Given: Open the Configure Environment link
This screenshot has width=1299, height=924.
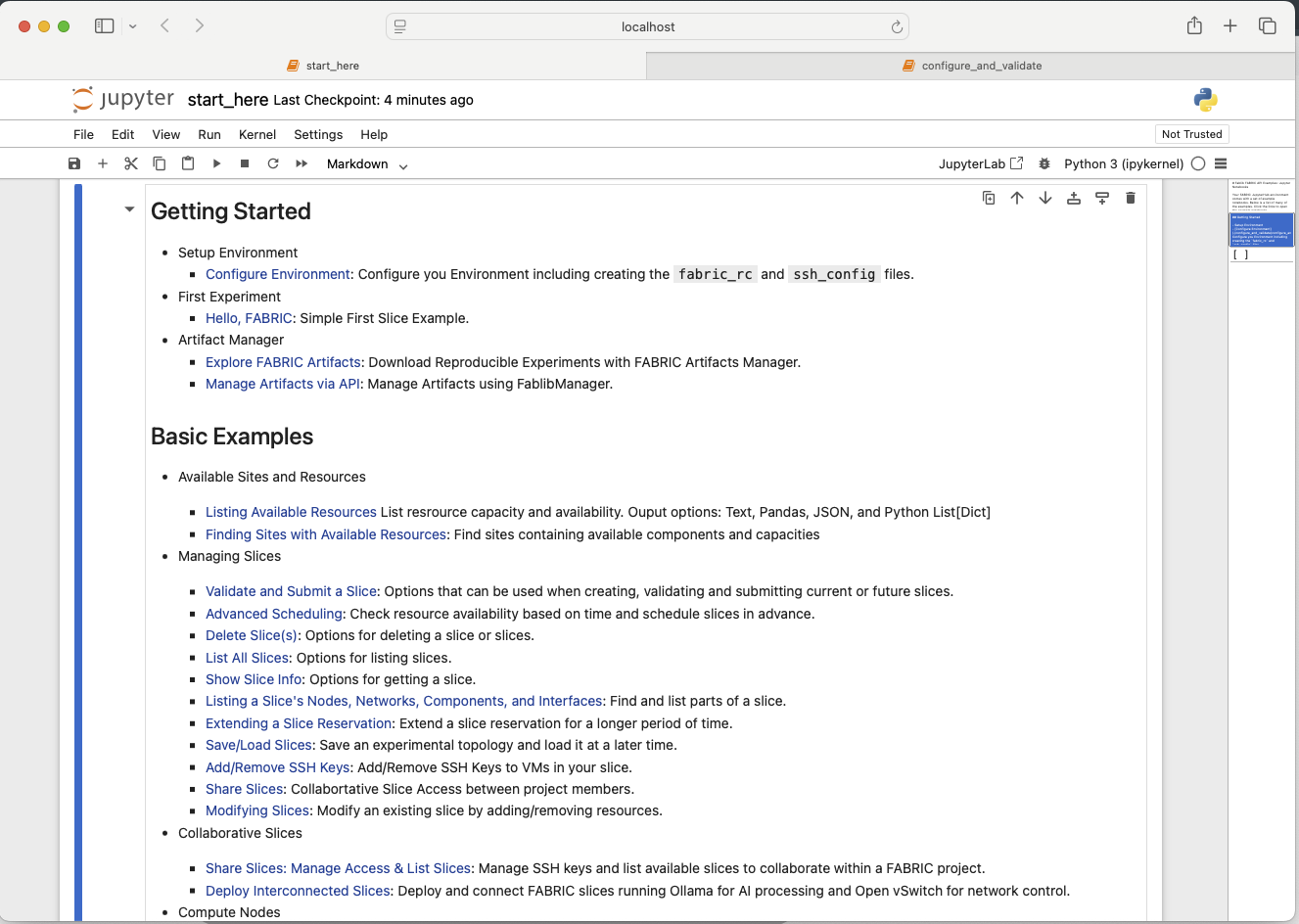Looking at the screenshot, I should coord(278,274).
